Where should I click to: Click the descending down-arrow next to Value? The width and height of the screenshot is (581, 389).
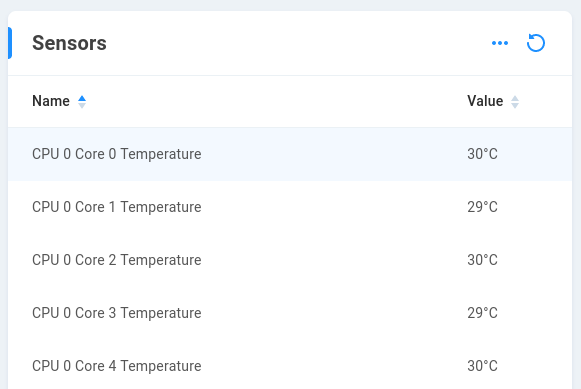pyautogui.click(x=515, y=105)
